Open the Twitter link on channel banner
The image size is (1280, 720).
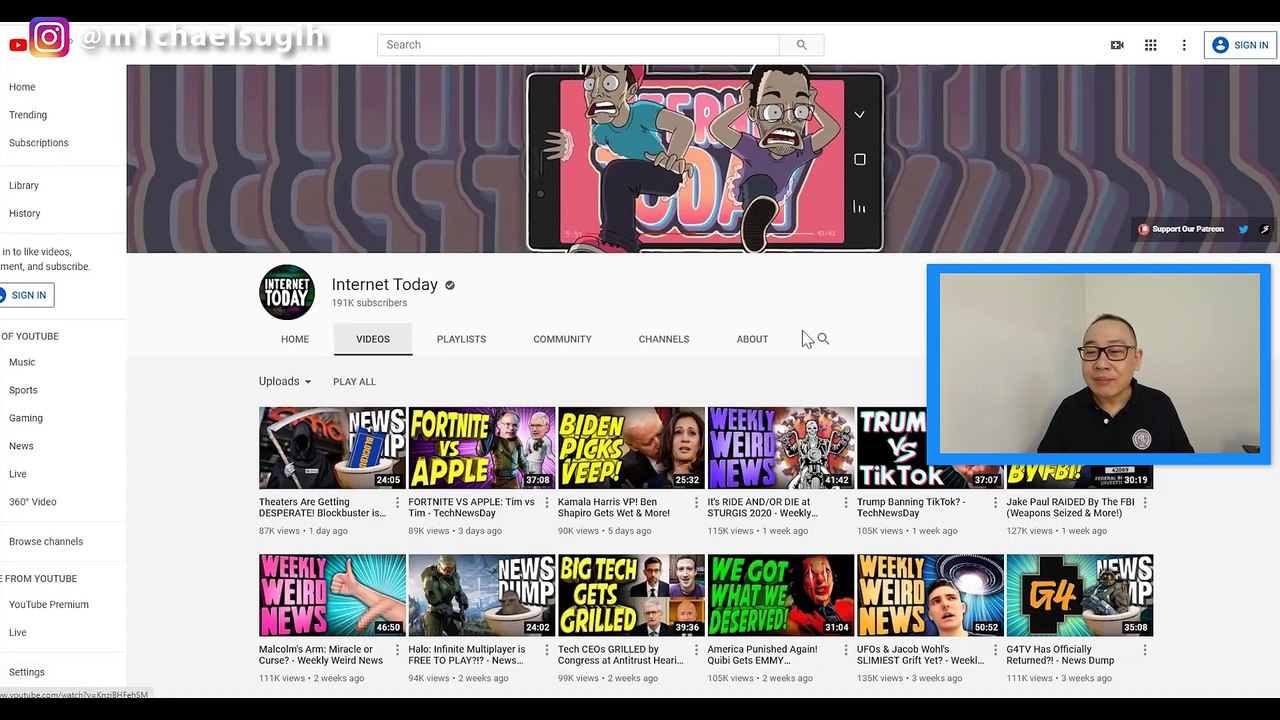(1243, 229)
